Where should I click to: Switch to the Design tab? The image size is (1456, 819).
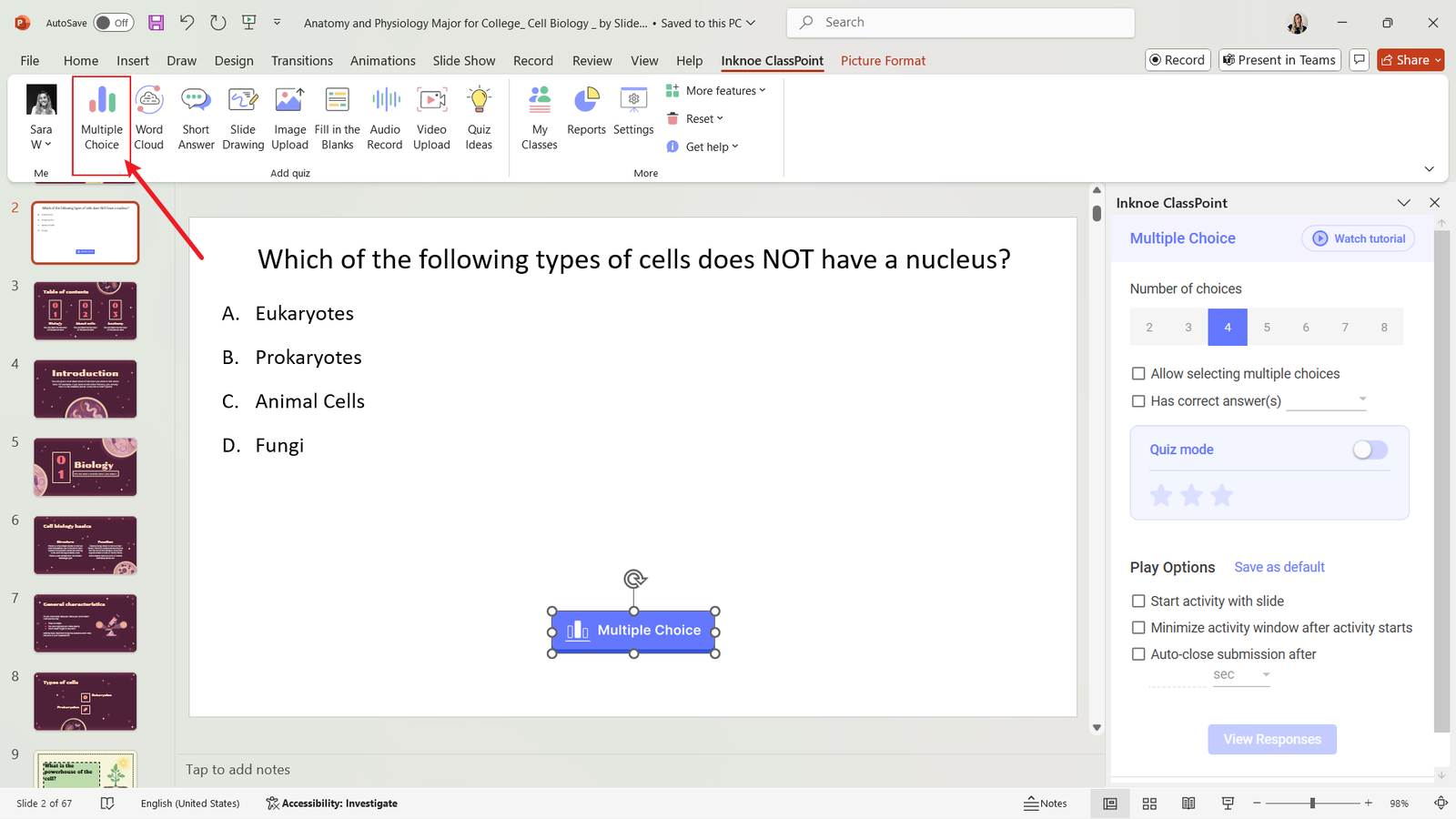234,61
